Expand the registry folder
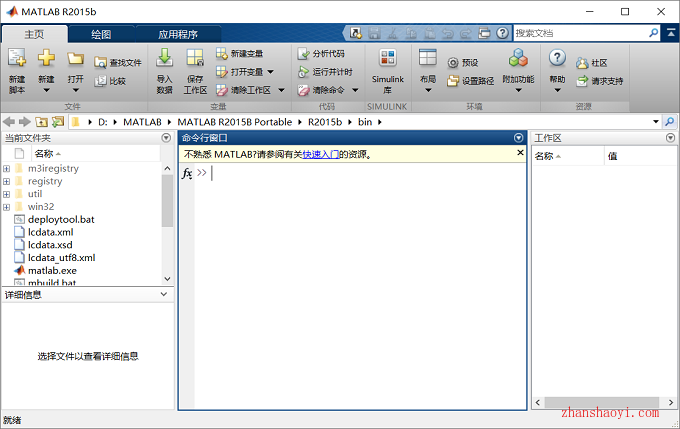This screenshot has width=680, height=429. click(x=7, y=181)
